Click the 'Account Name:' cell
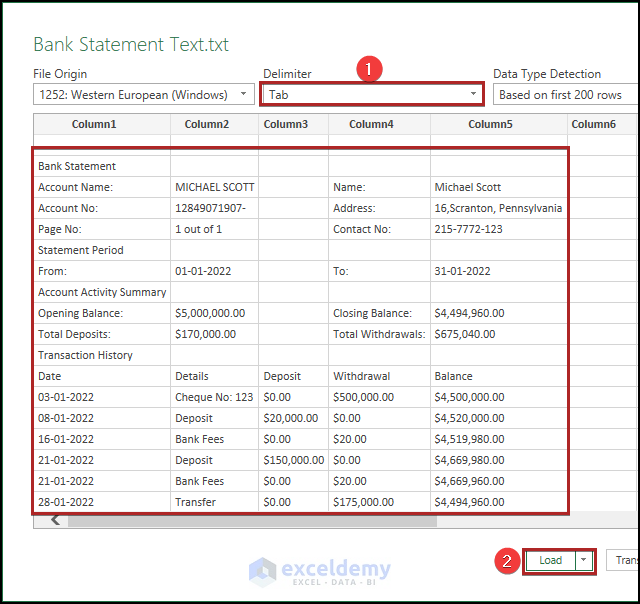 [102, 187]
